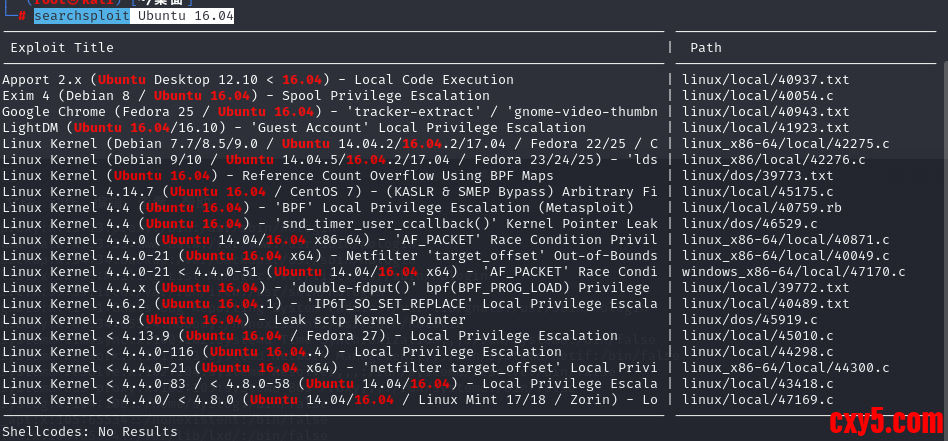Click the BPF Local Privilege Escalation (Metasploit) row

pos(275,208)
